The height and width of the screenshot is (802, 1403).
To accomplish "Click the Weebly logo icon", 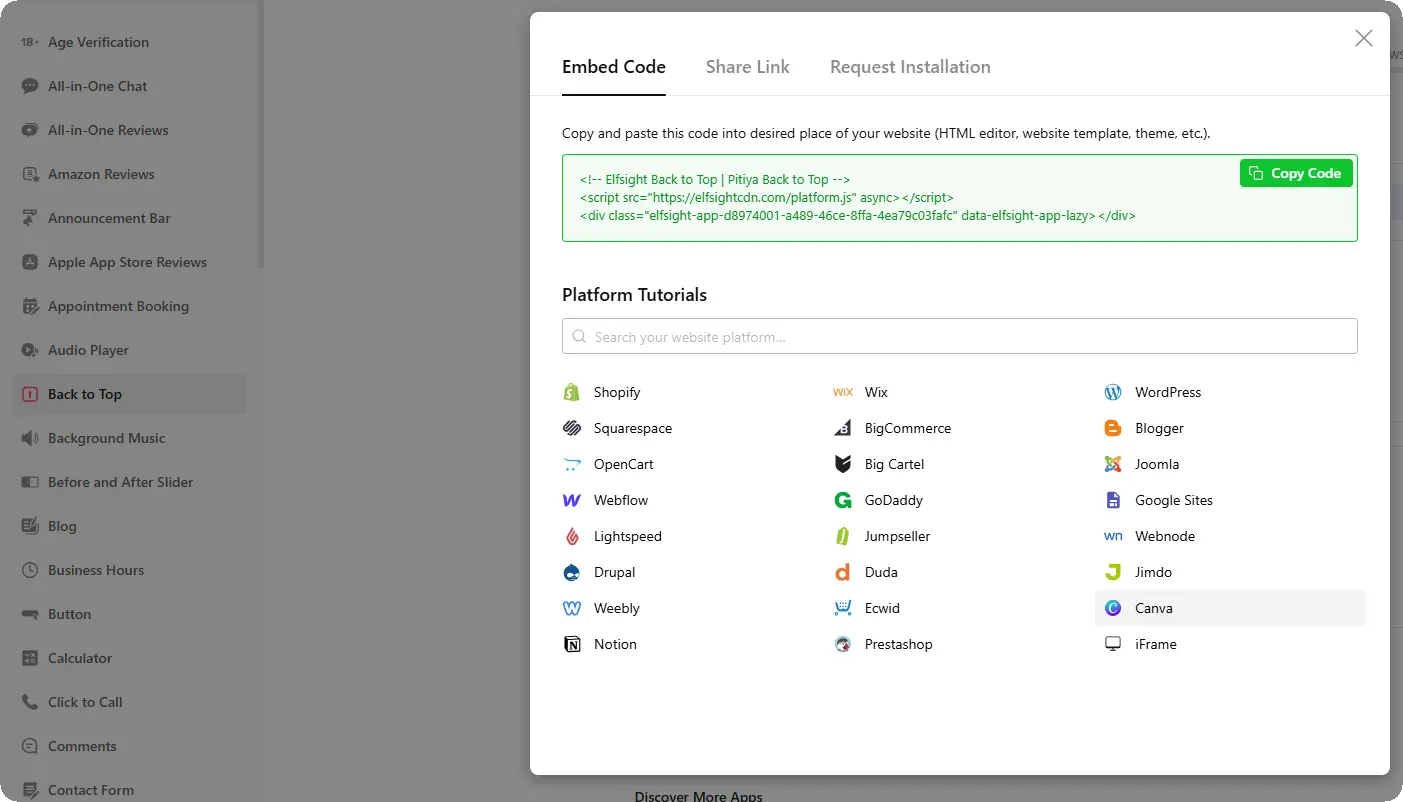I will pos(572,608).
